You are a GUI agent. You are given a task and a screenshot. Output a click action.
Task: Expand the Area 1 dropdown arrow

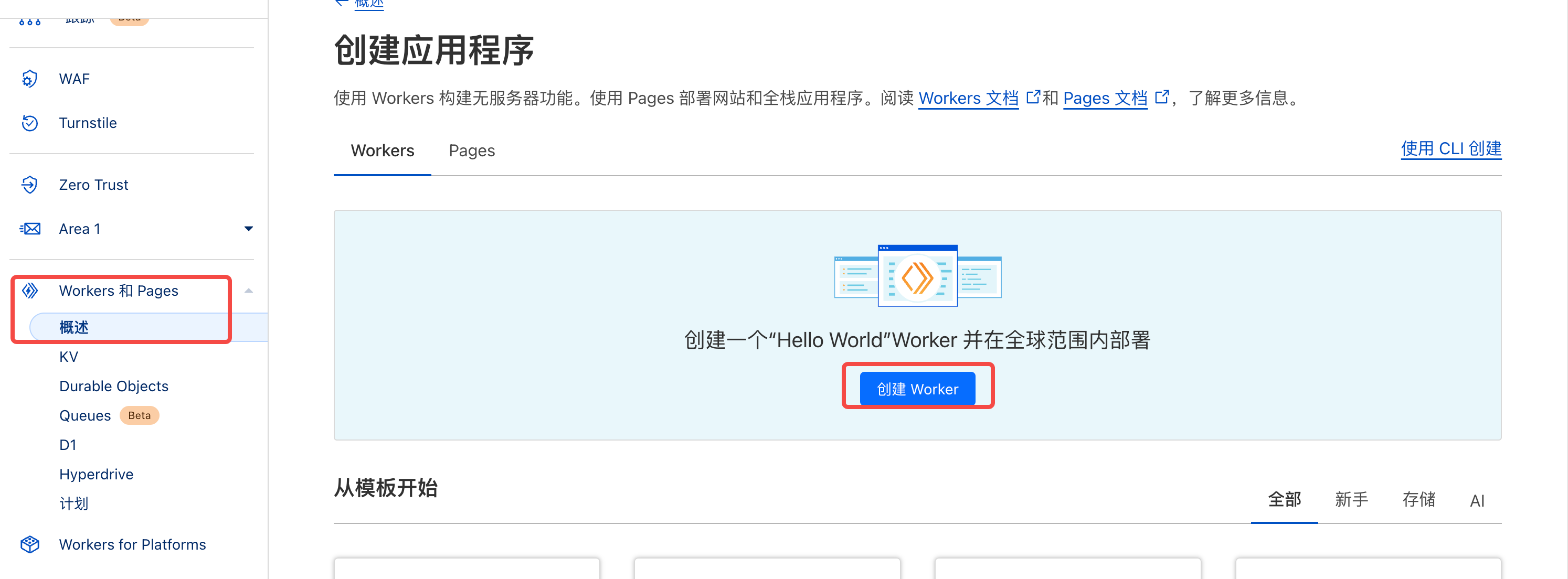pos(248,229)
